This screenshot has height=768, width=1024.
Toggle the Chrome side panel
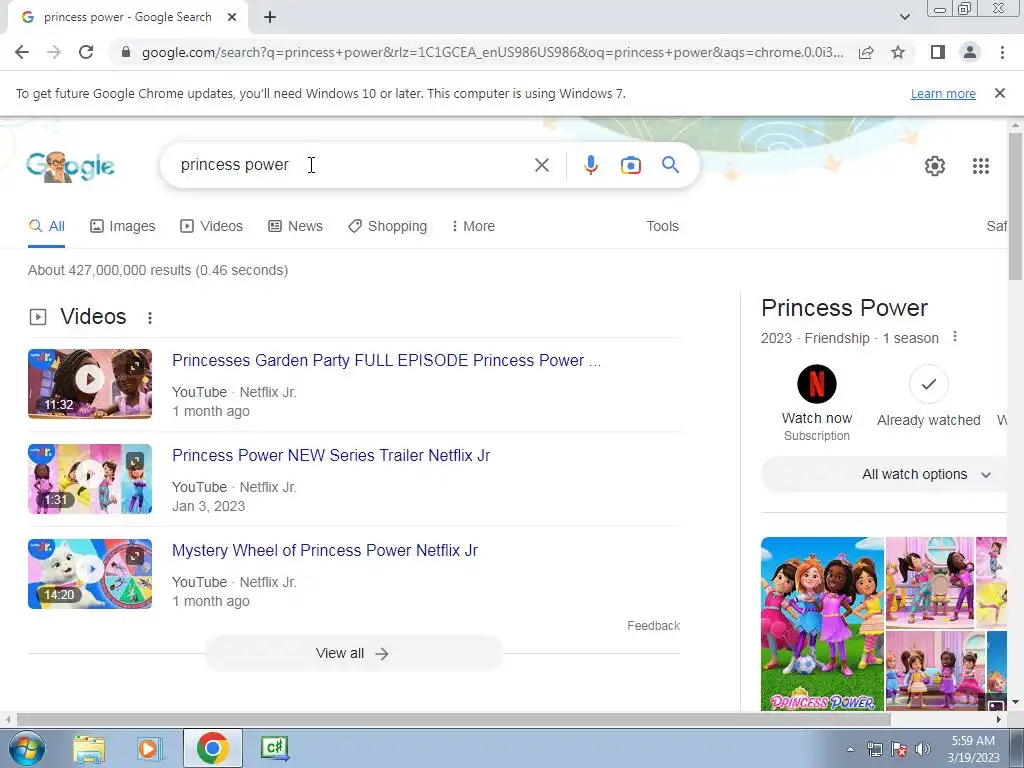pyautogui.click(x=938, y=52)
